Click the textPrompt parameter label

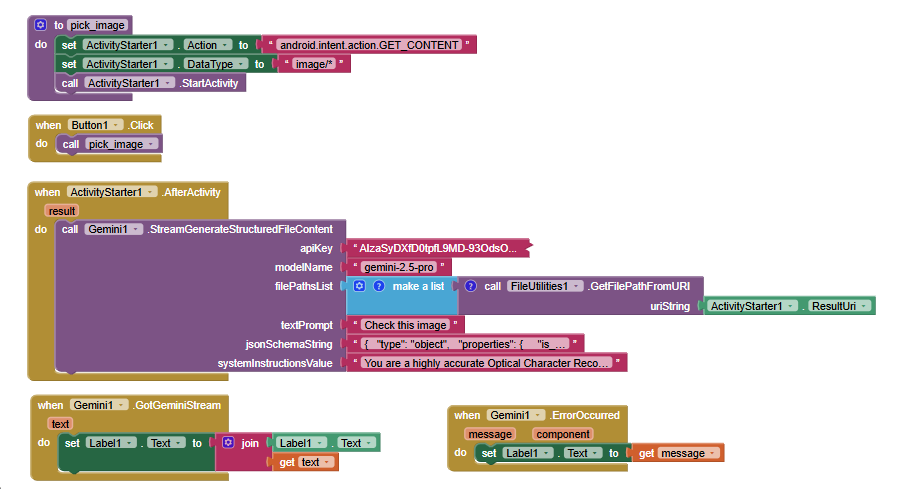click(306, 325)
